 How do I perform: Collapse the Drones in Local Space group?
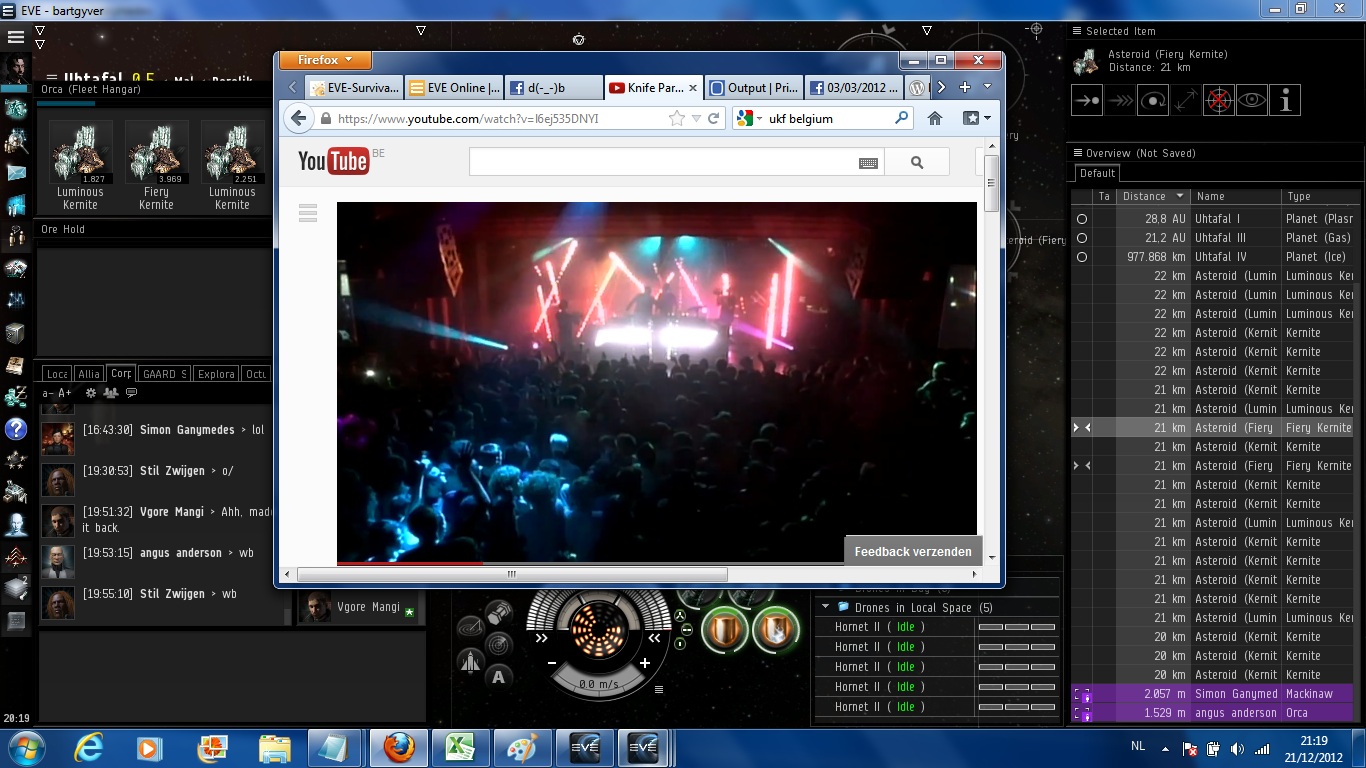tap(826, 607)
